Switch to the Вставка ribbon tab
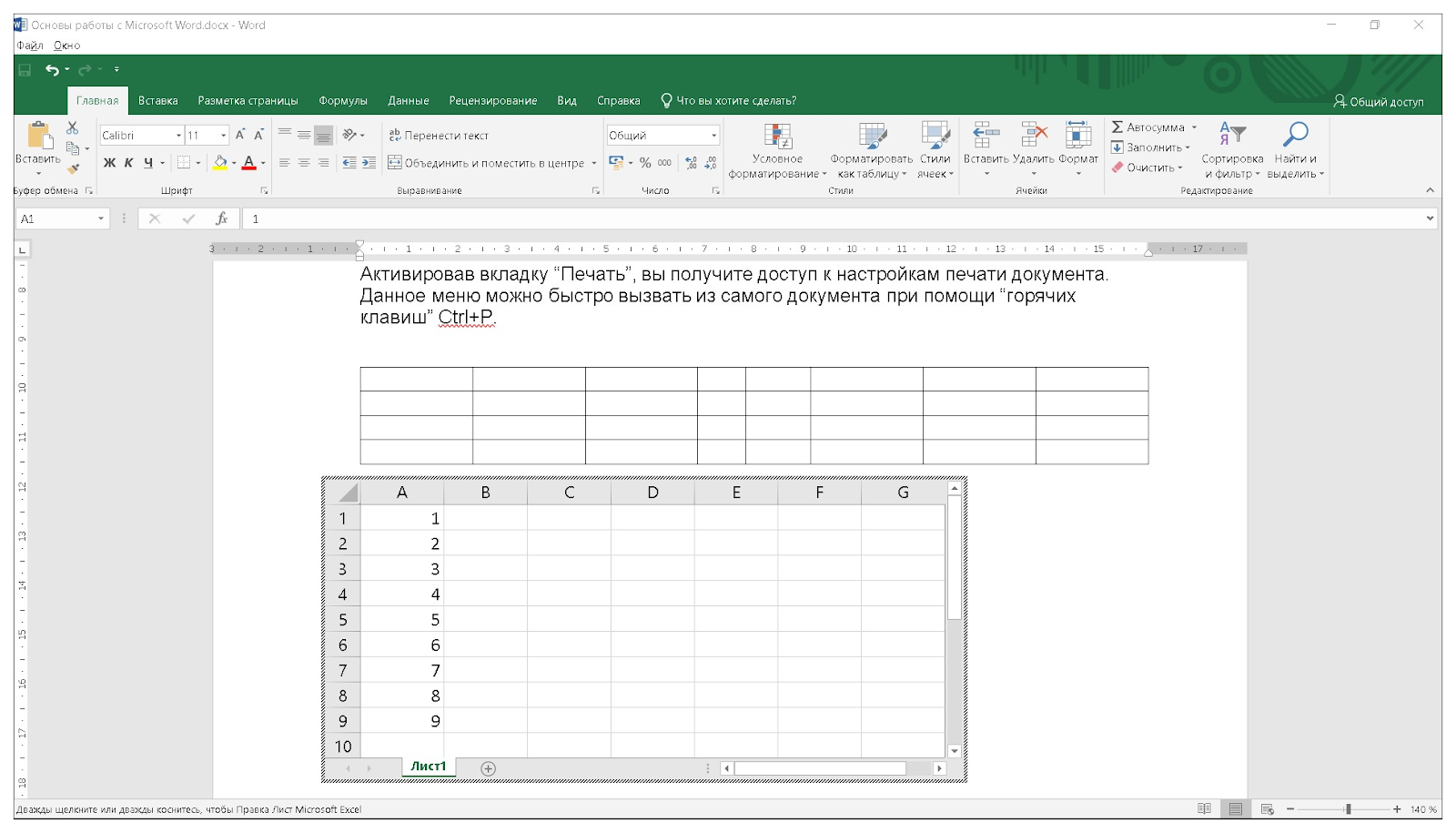1456x833 pixels. (157, 100)
